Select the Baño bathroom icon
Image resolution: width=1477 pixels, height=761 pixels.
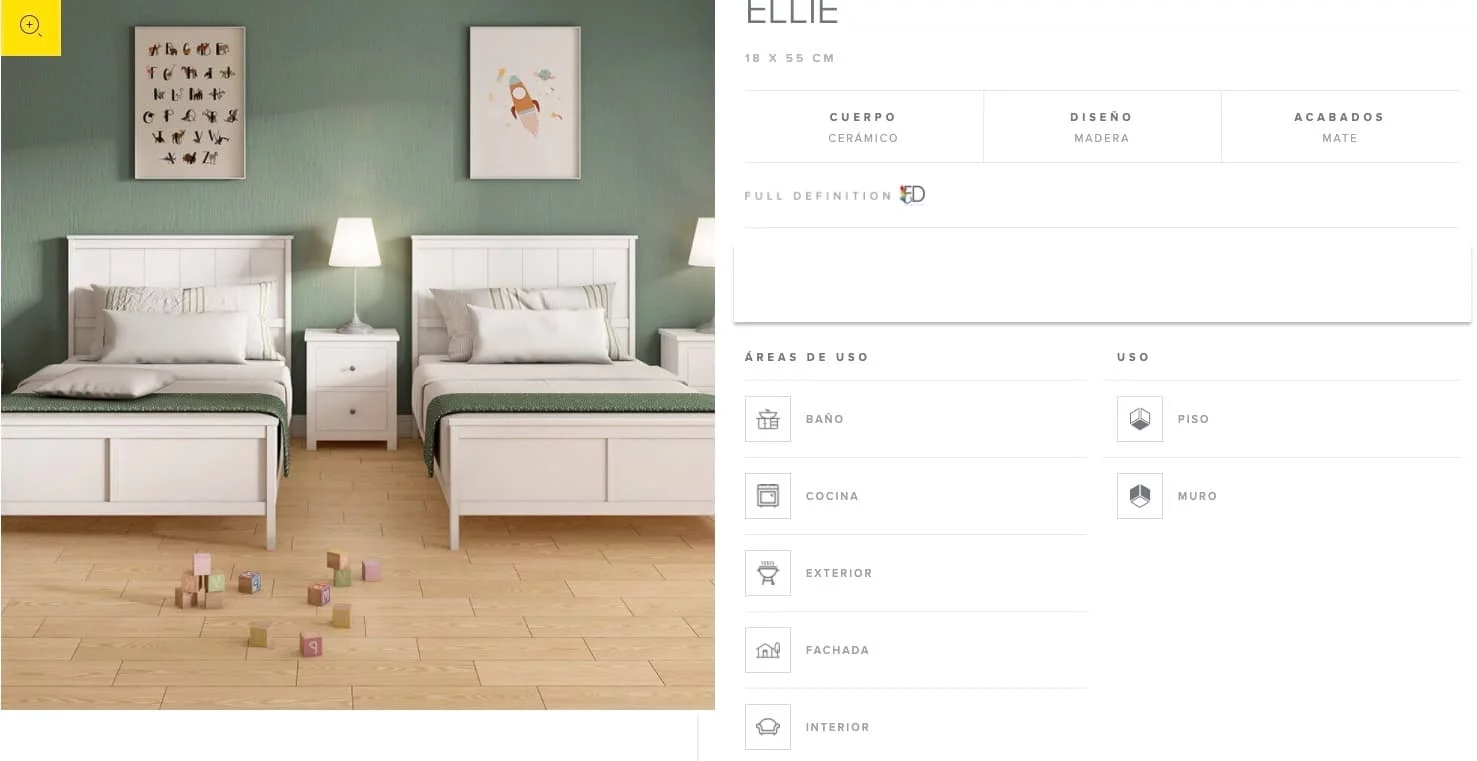(767, 419)
